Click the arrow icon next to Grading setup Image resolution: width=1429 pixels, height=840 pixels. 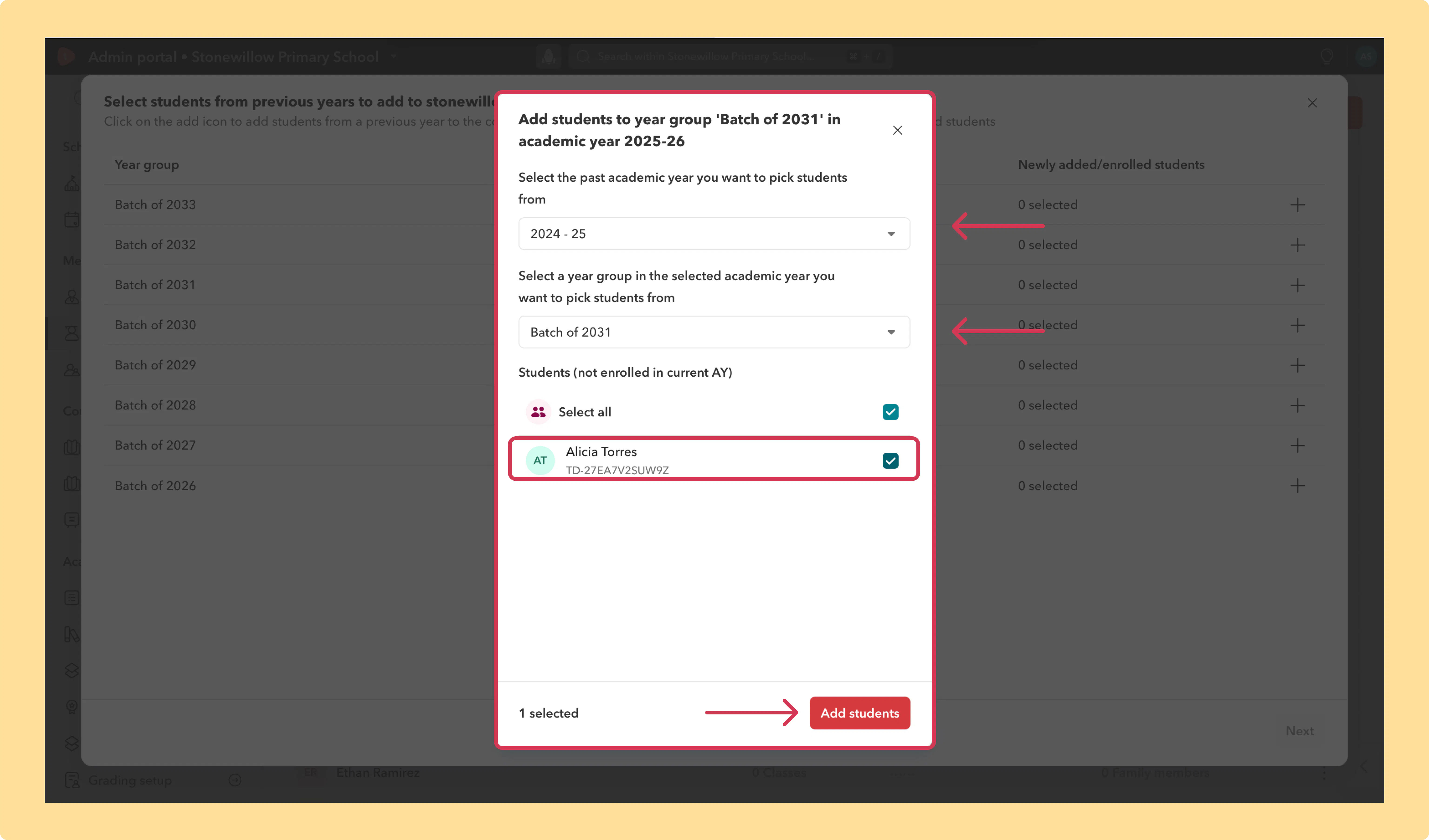coord(235,780)
